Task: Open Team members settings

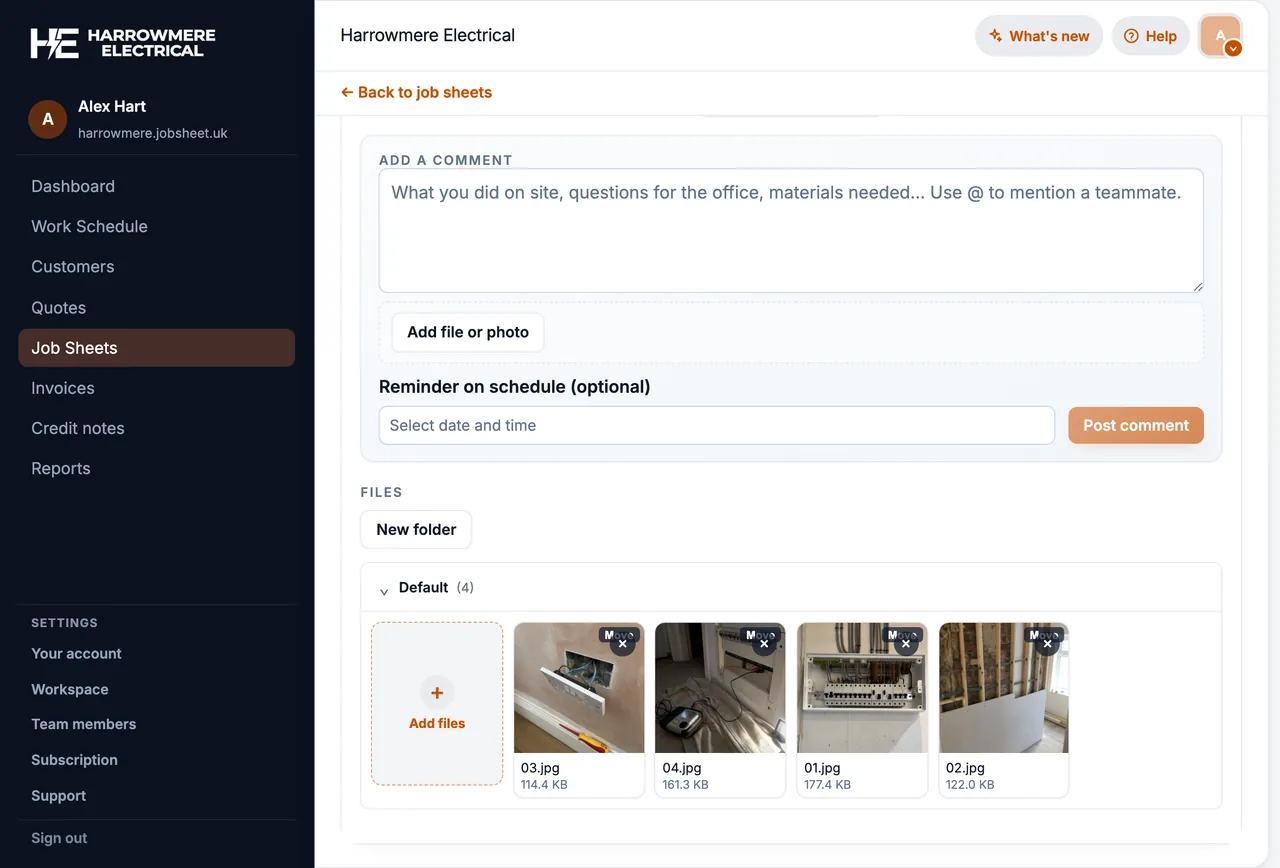Action: pyautogui.click(x=83, y=724)
